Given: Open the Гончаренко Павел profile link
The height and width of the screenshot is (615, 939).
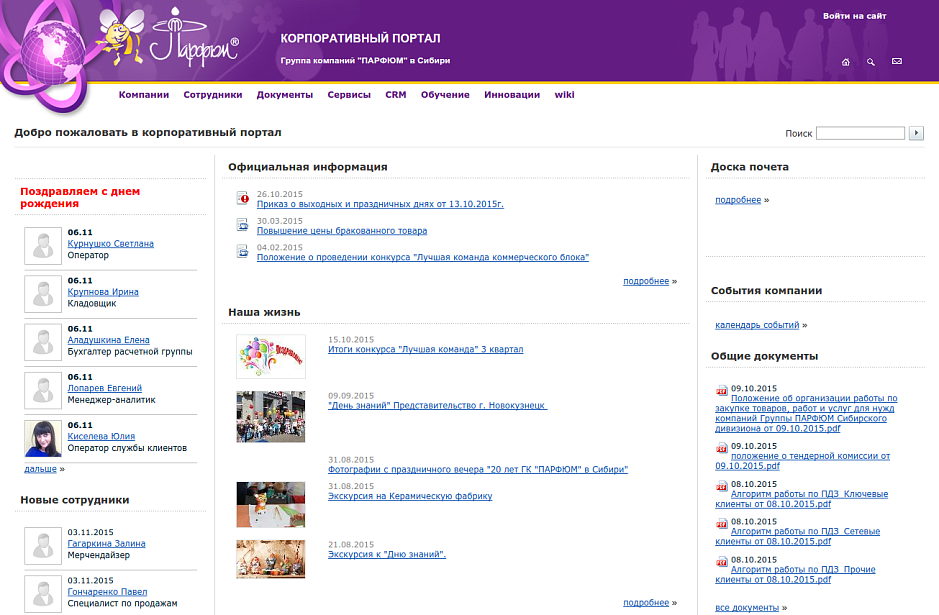Looking at the screenshot, I should coord(107,592).
